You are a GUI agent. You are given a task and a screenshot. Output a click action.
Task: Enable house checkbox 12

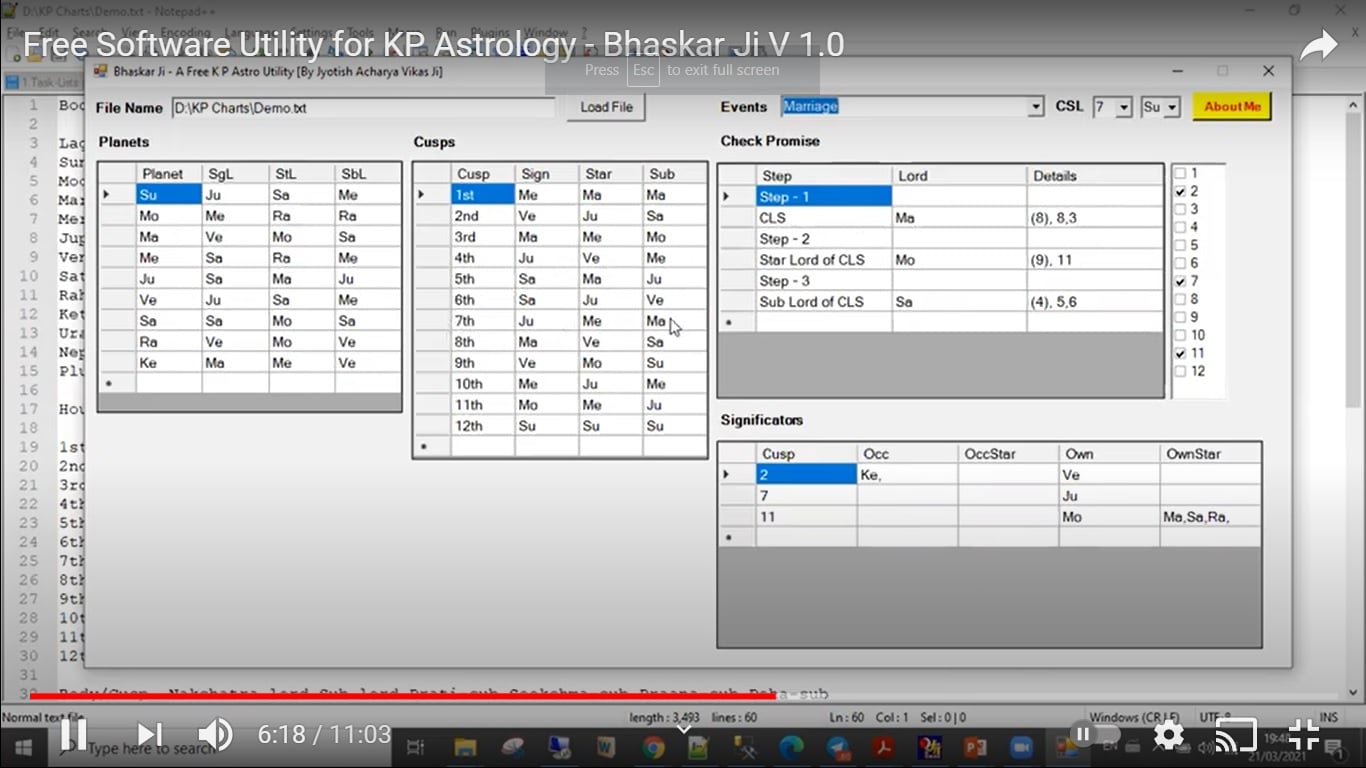click(1180, 371)
